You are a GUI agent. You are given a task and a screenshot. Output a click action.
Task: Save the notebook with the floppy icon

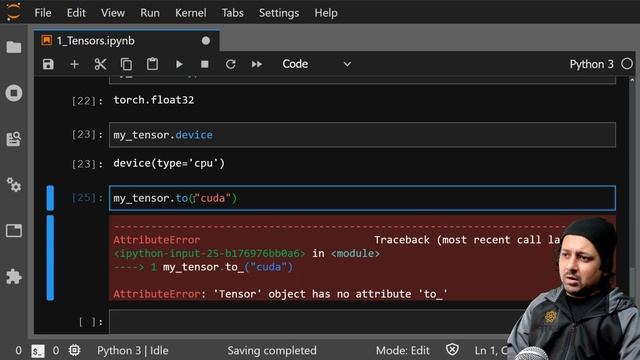click(x=48, y=64)
